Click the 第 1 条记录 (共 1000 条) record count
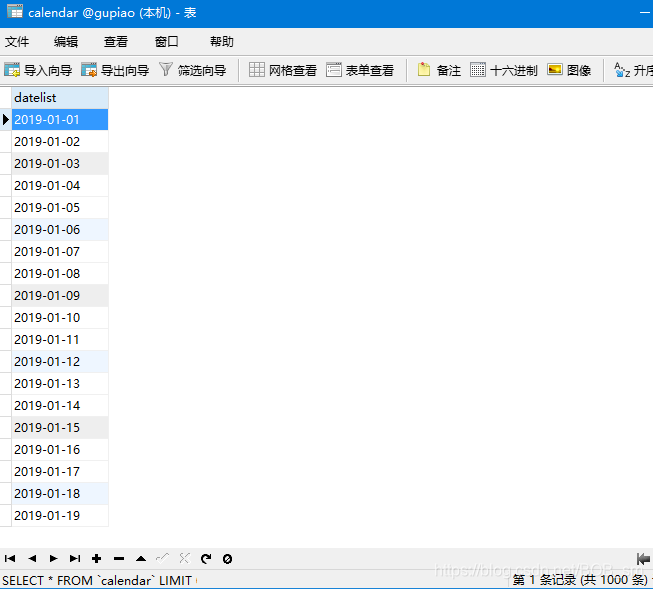Viewport: 653px width, 589px height. pos(581,580)
